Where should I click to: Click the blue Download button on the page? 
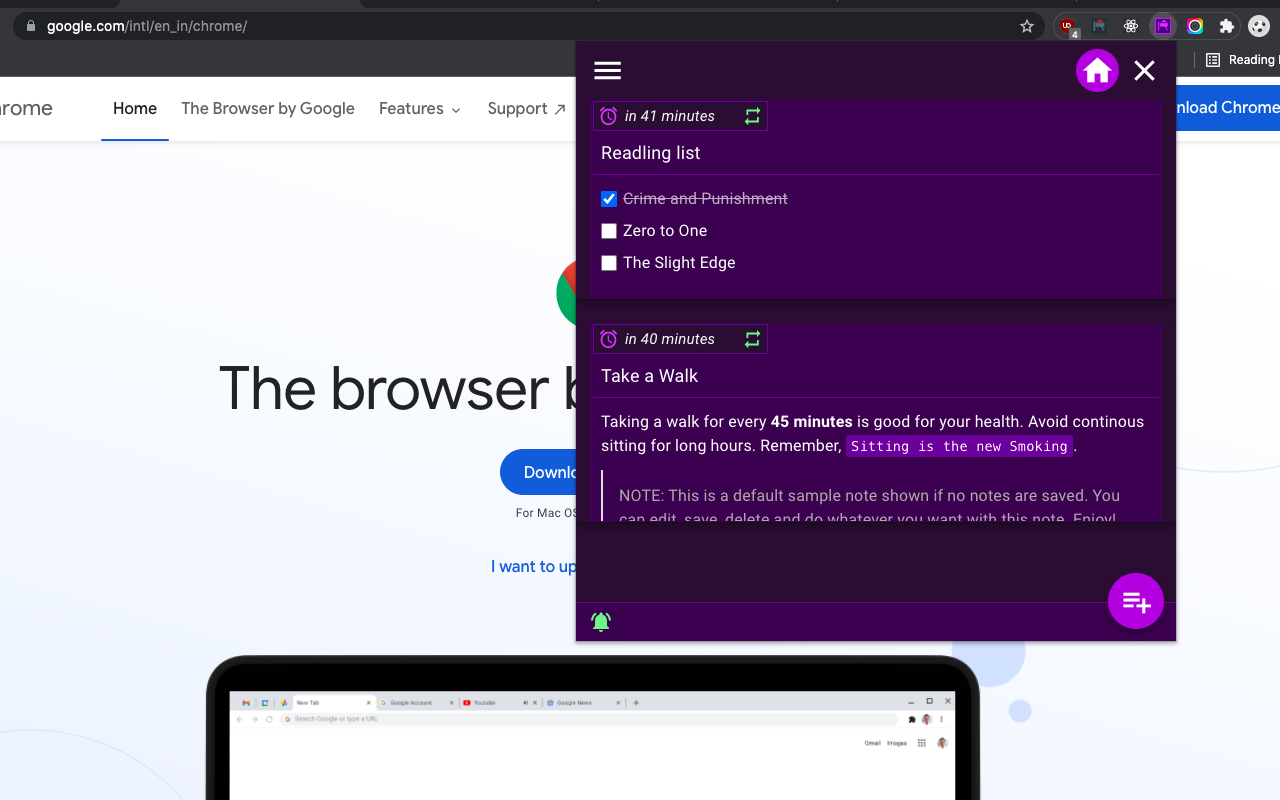tap(539, 472)
